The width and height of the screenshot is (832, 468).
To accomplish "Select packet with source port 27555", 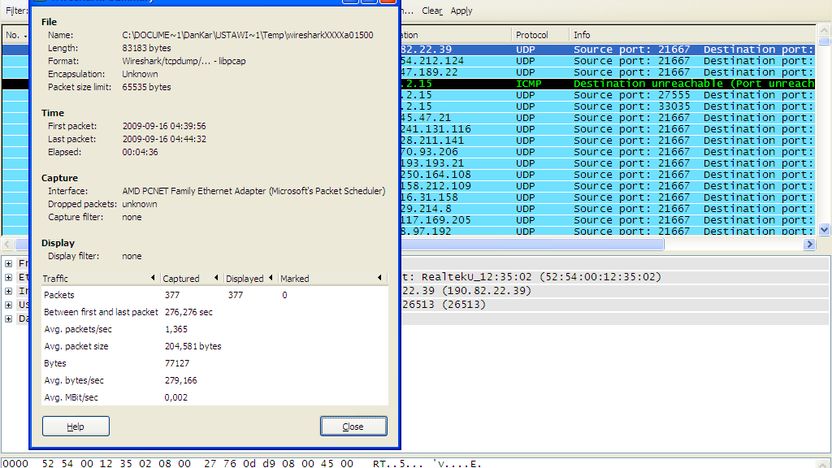I will pyautogui.click(x=608, y=95).
